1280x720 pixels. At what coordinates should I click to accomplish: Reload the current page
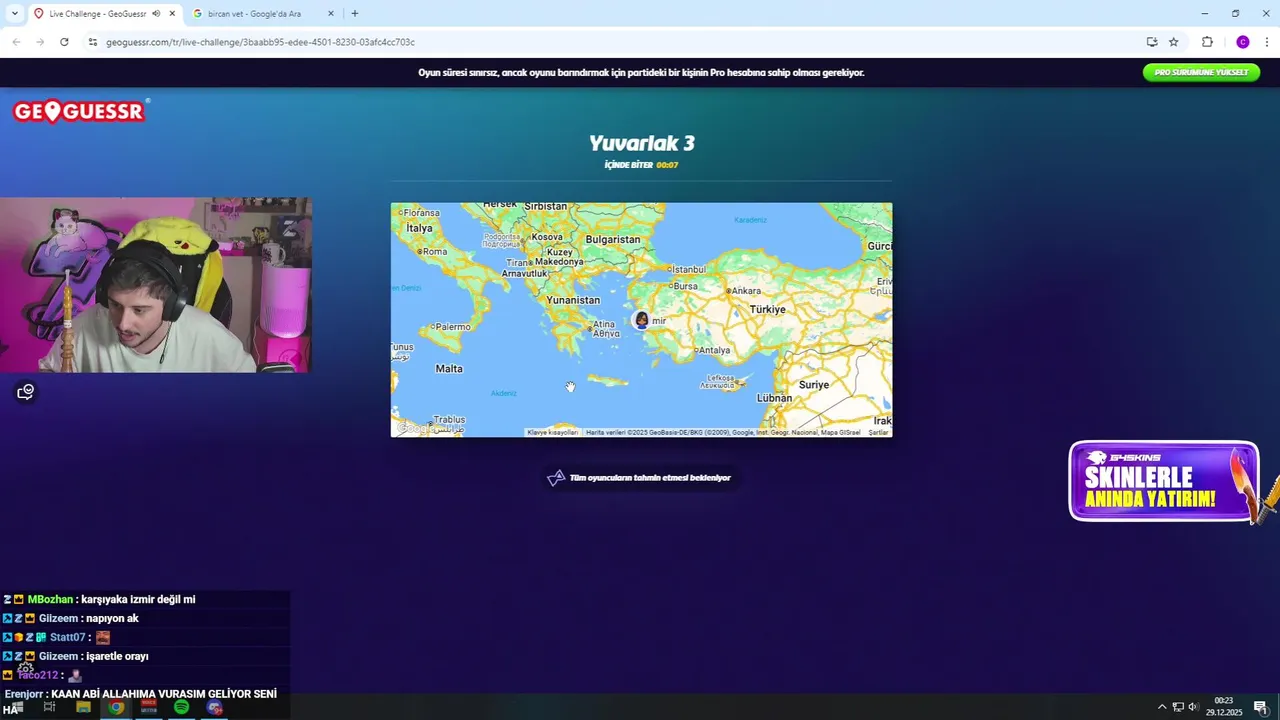tap(64, 42)
